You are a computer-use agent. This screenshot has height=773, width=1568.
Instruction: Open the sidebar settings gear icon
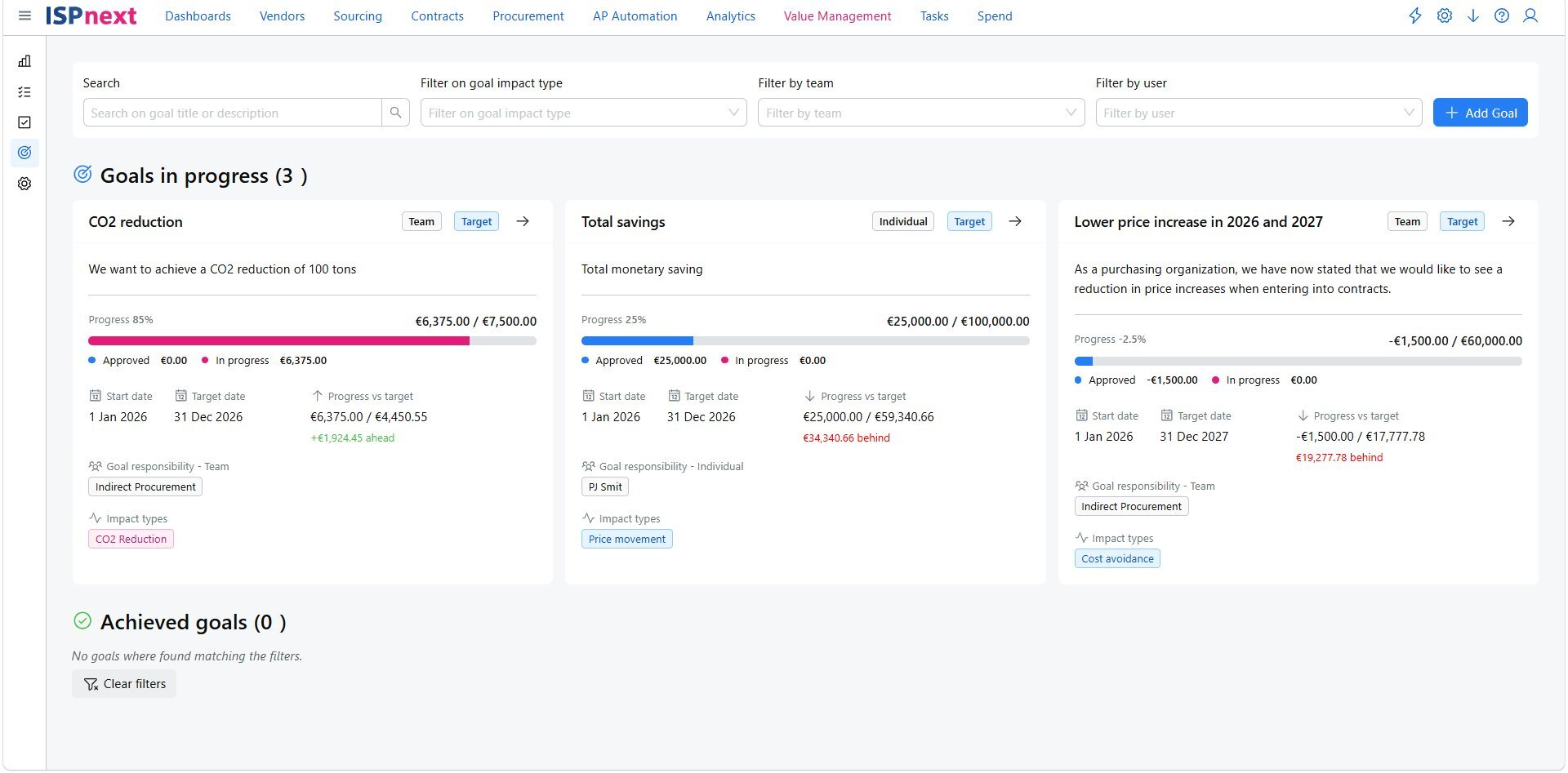coord(24,184)
